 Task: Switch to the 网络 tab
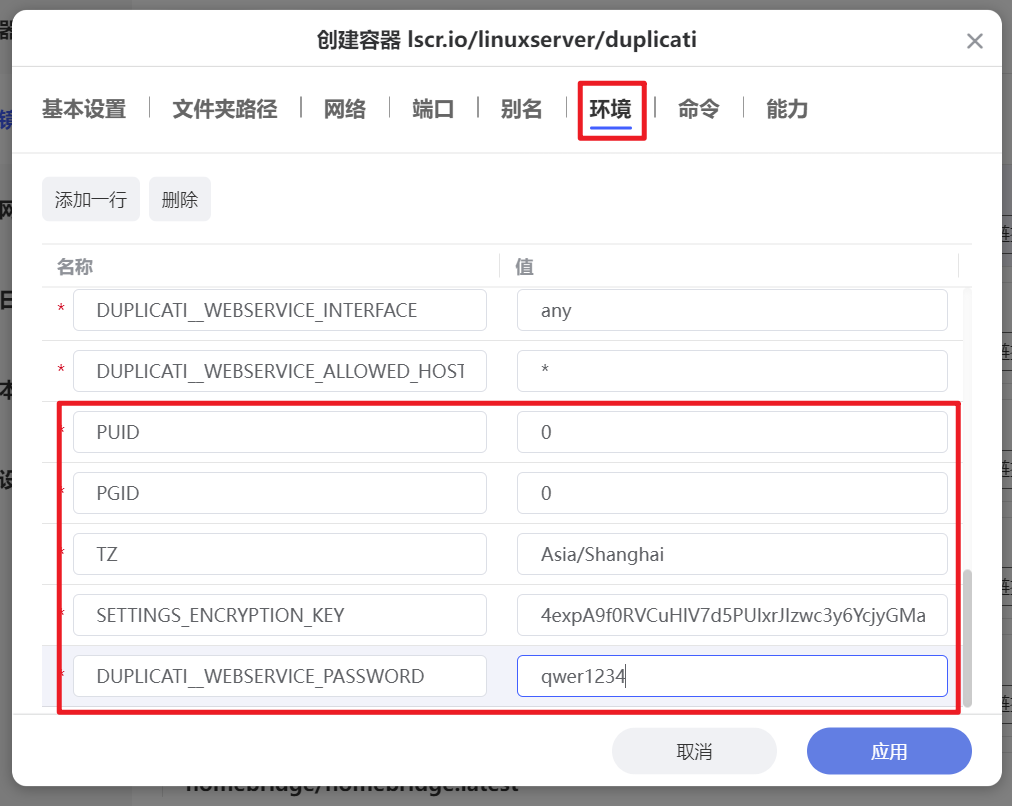click(x=345, y=109)
